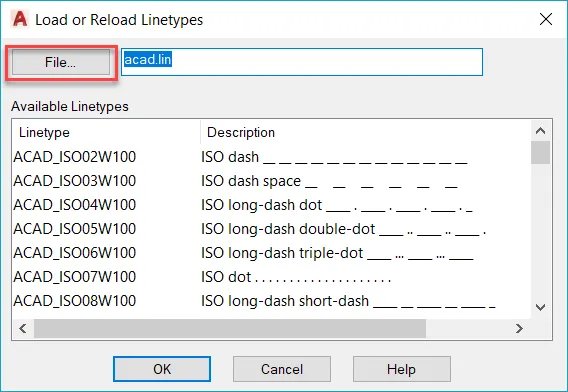Viewport: 568px width, 392px height.
Task: Click the vertical scrollbar thumb
Action: 540,153
